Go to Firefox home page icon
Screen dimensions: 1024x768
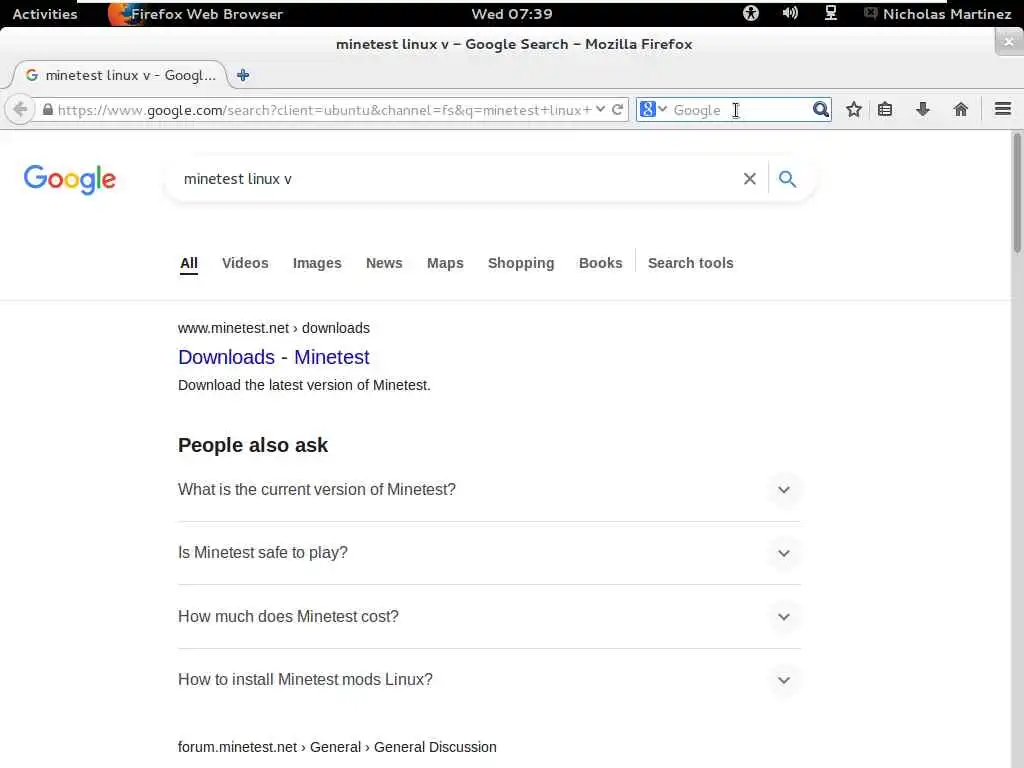pos(960,109)
